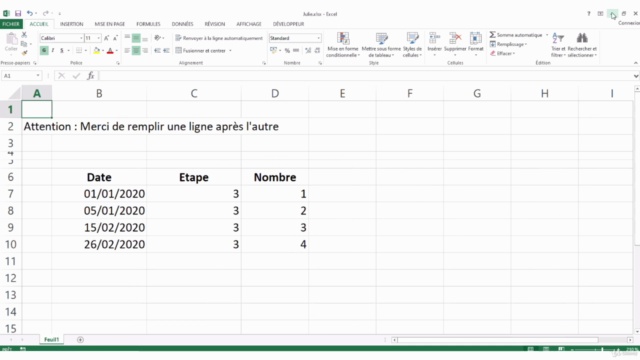The height and width of the screenshot is (360, 640).
Task: Delete cells with the Supprimer button
Action: (455, 44)
